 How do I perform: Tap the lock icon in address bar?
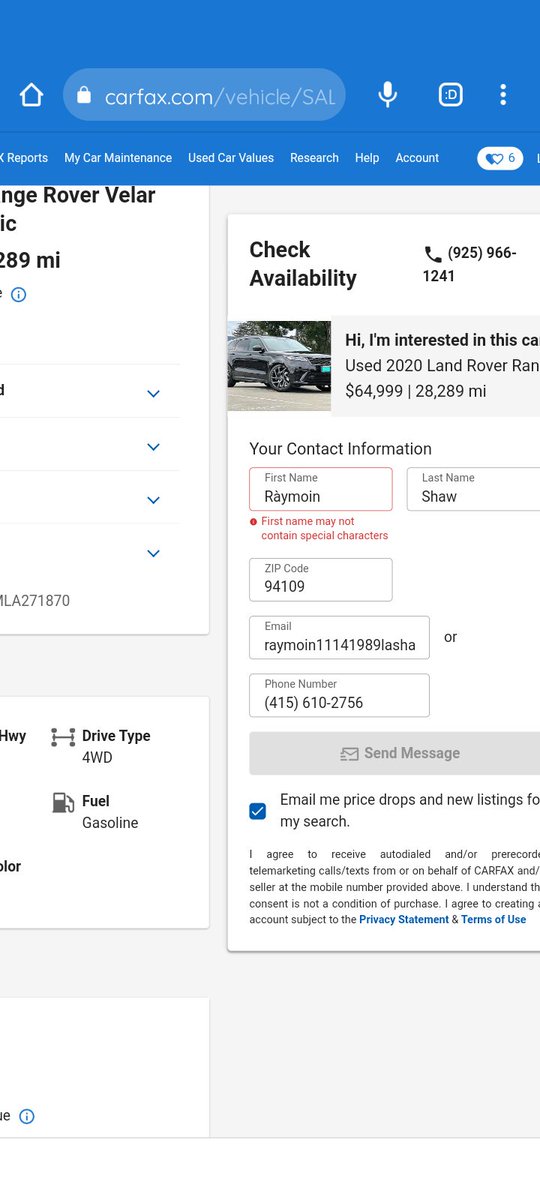coord(84,95)
